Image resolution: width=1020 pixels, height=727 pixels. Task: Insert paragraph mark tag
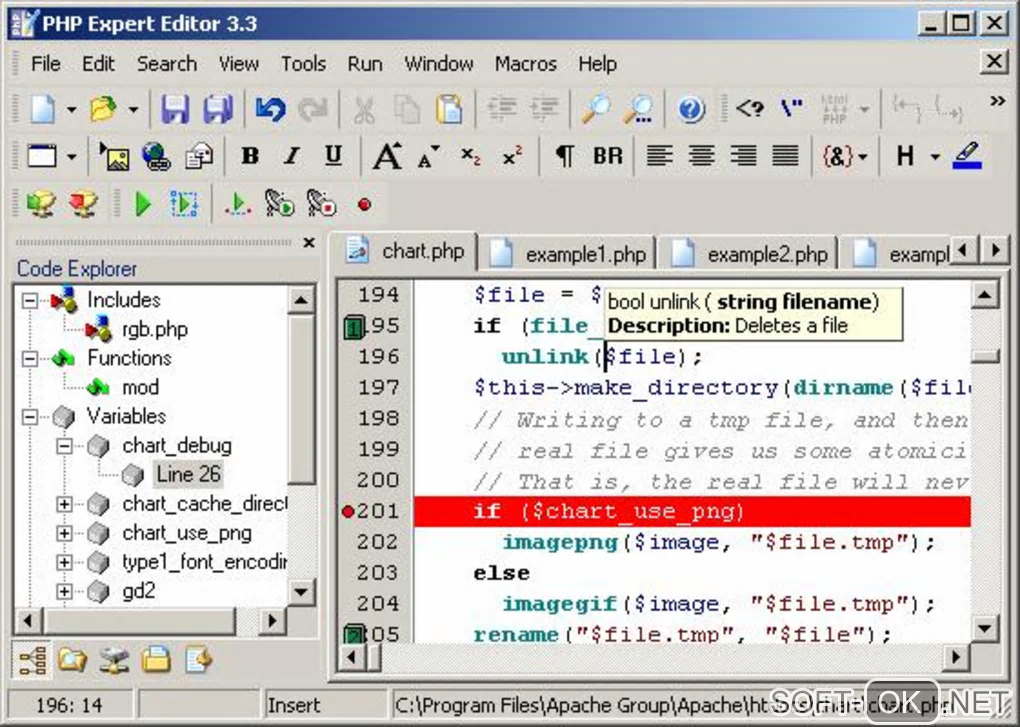pos(565,156)
